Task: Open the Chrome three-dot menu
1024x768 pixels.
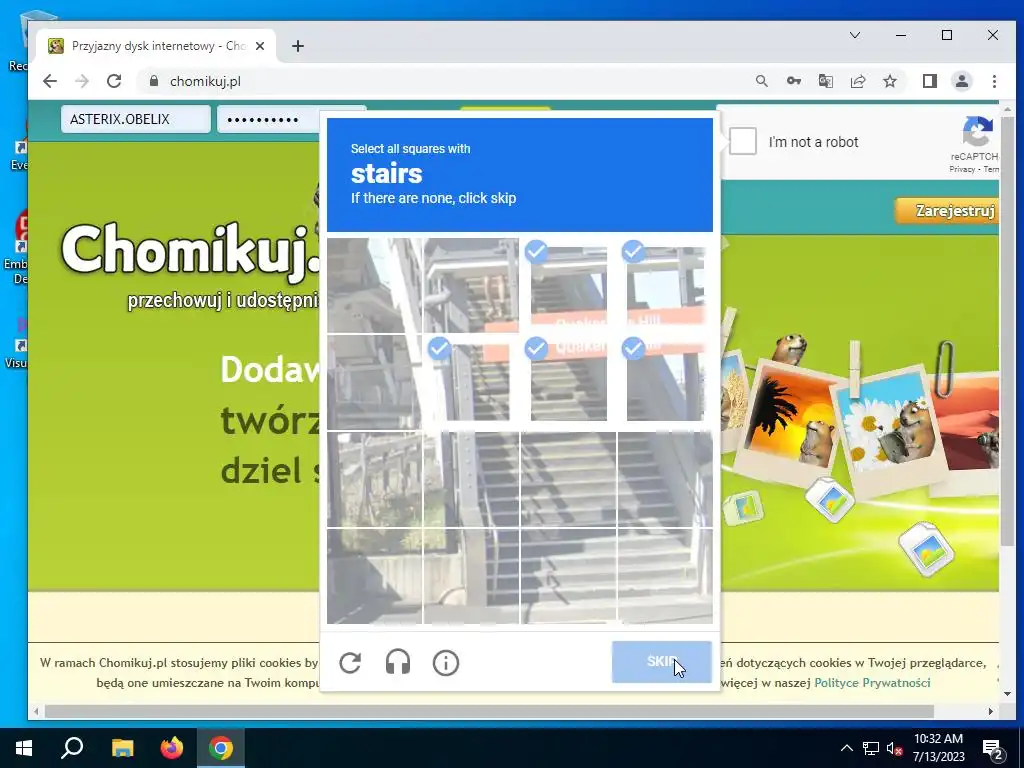Action: (994, 81)
